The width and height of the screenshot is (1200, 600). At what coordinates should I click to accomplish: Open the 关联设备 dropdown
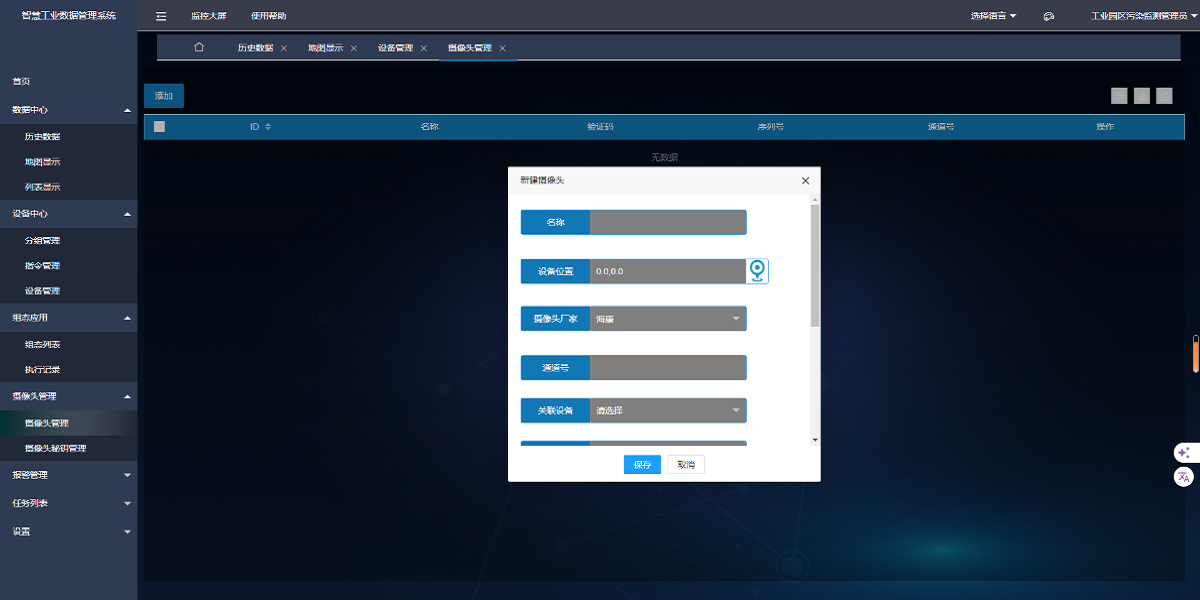coord(668,410)
